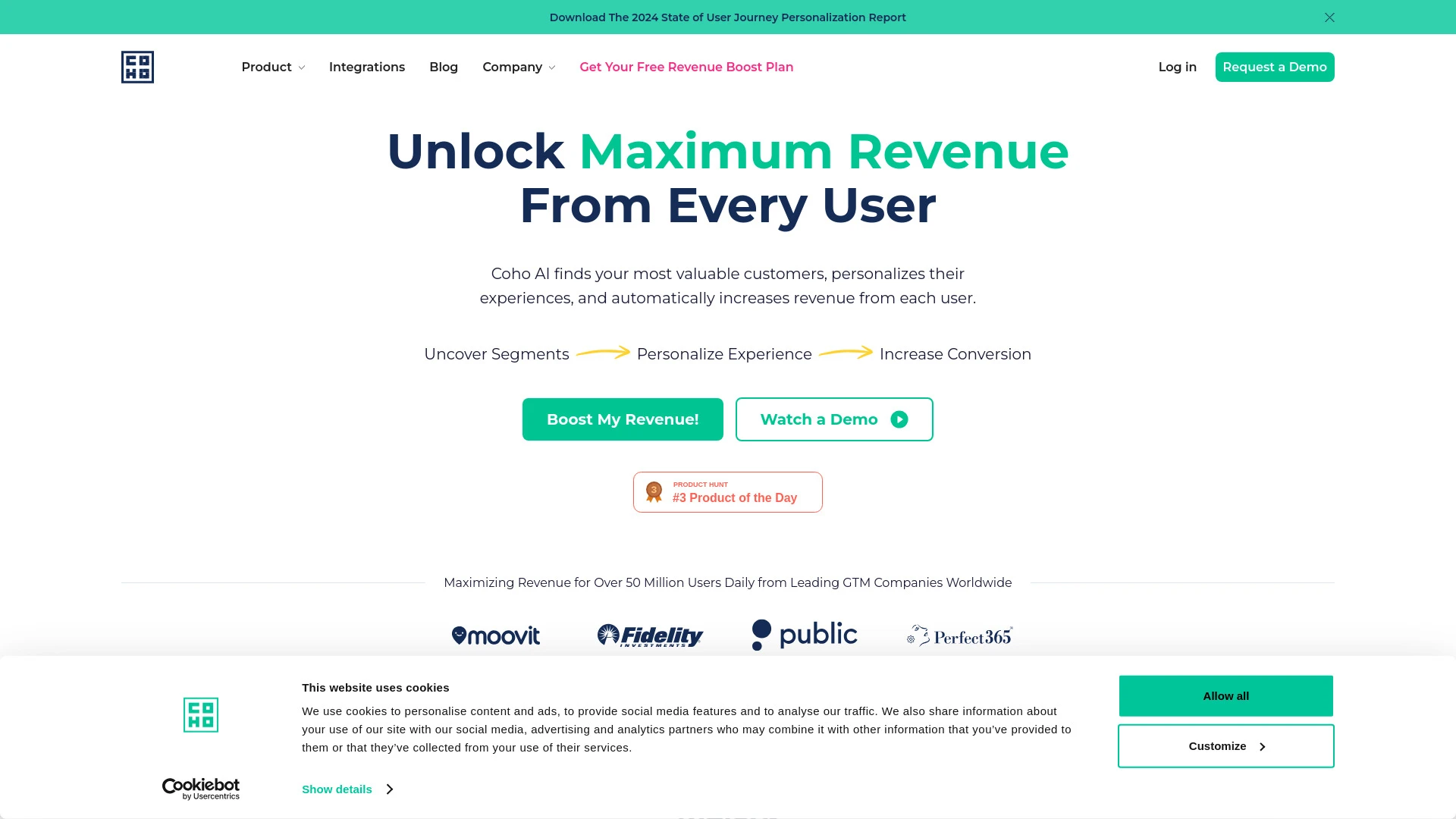Click the Show details arrow icon in cookie banner
Screen dimensions: 1456x819
point(388,789)
